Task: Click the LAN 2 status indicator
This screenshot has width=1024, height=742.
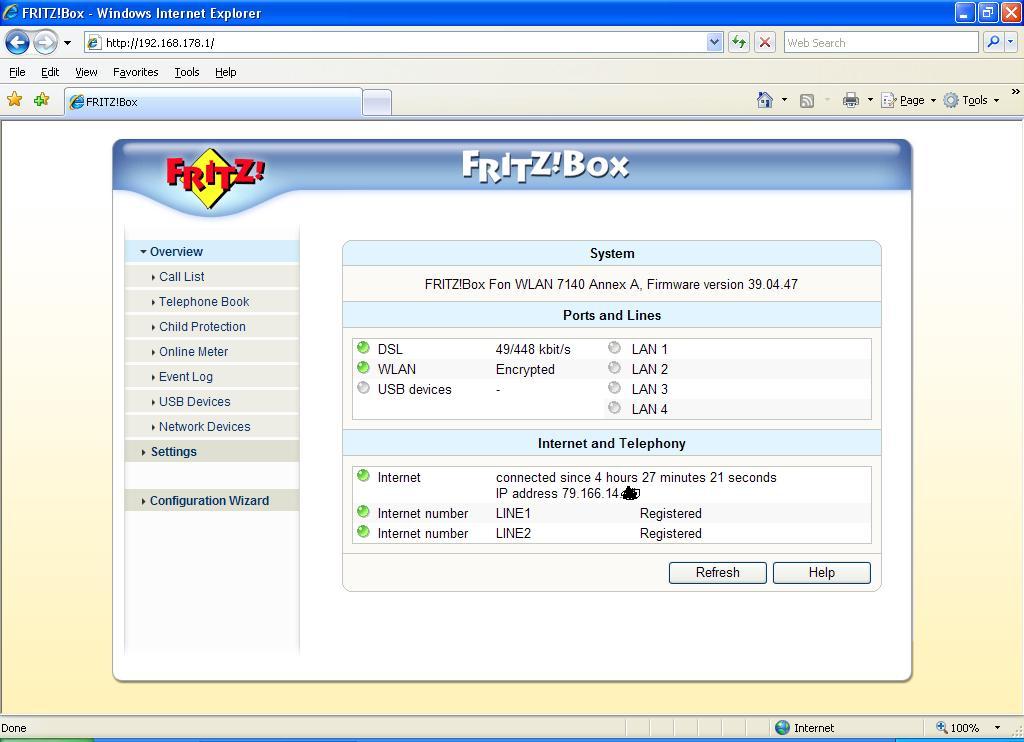Action: [x=615, y=368]
